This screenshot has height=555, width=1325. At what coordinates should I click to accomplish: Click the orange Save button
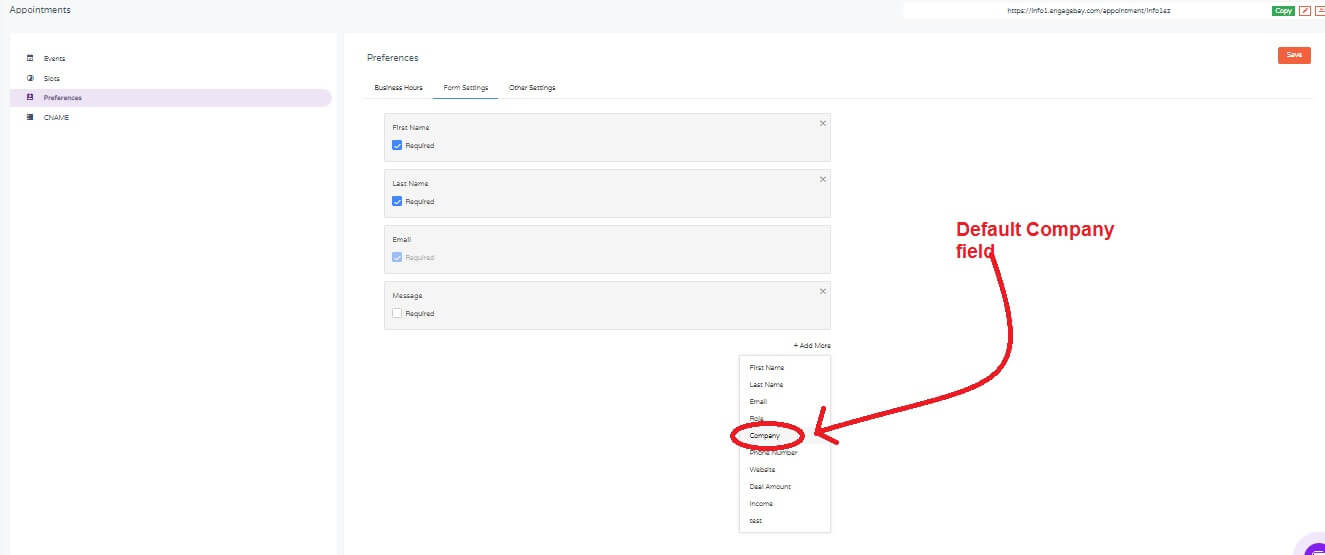tap(1294, 55)
